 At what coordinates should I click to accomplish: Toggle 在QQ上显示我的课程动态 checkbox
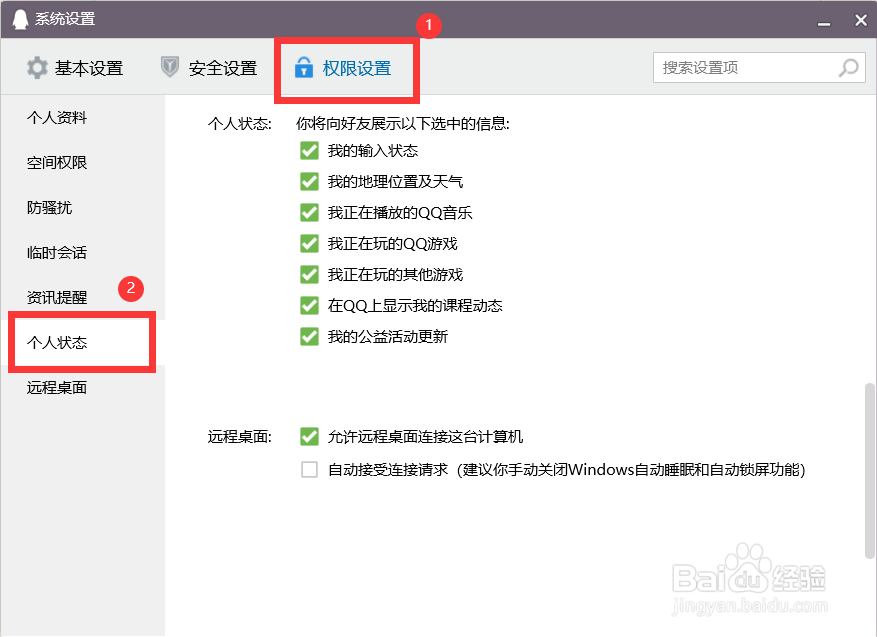click(309, 305)
